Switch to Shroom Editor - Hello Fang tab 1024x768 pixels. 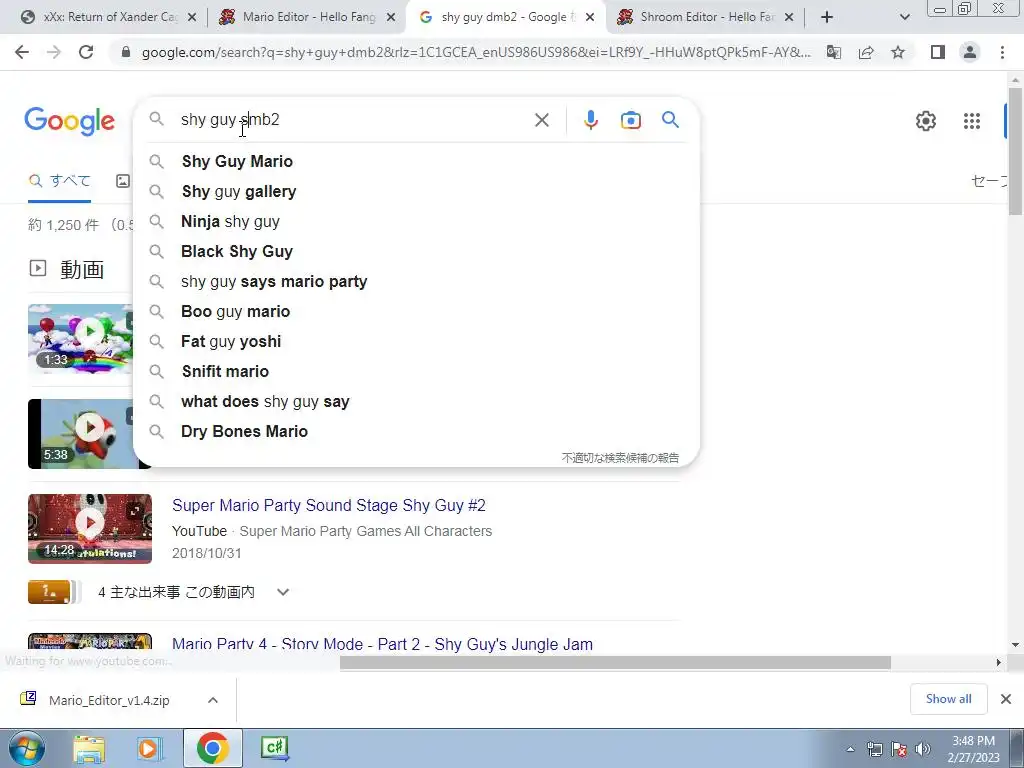pyautogui.click(x=707, y=17)
